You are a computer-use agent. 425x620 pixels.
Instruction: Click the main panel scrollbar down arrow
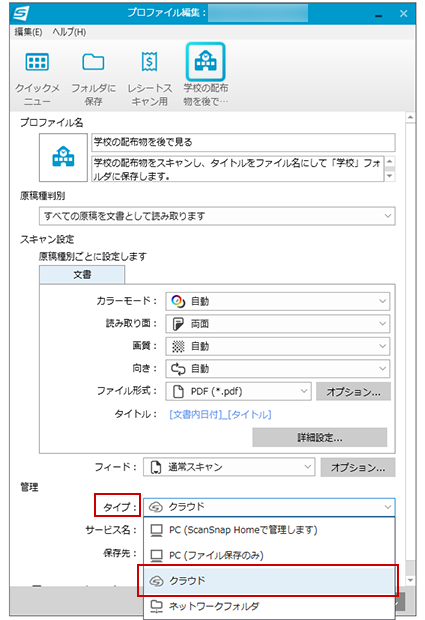tap(410, 580)
